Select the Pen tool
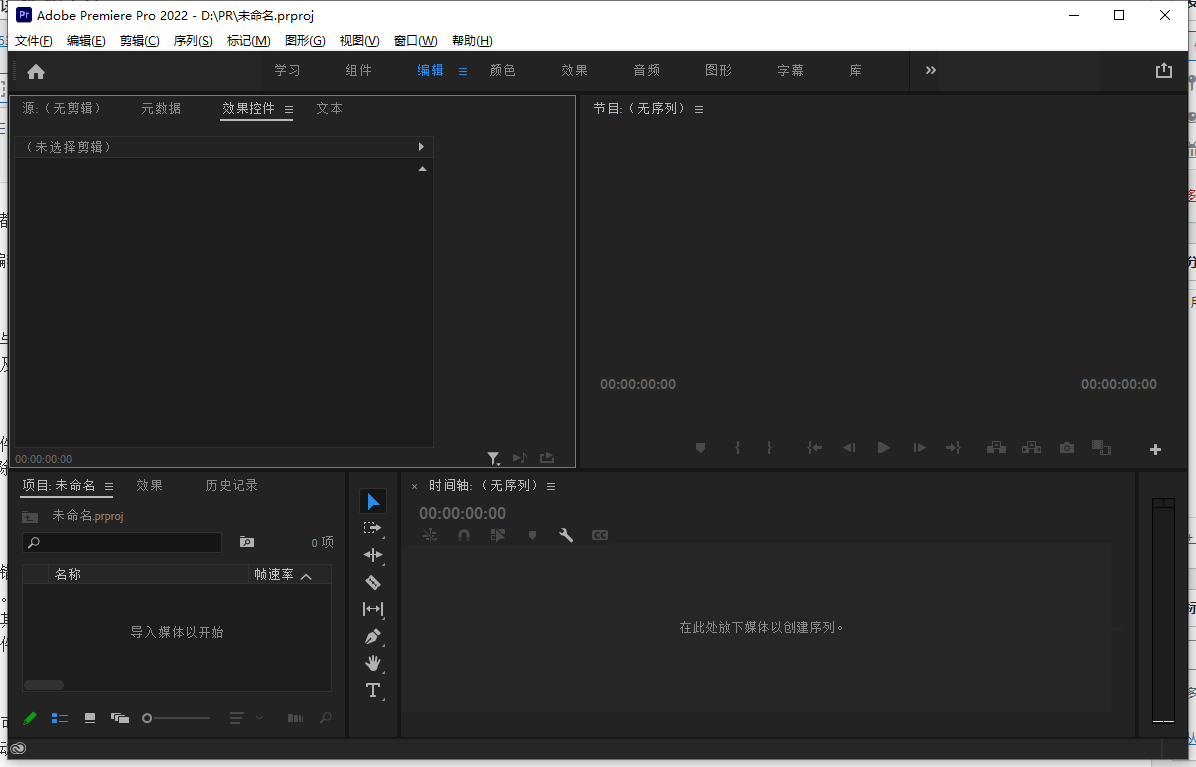The image size is (1196, 767). 373,636
